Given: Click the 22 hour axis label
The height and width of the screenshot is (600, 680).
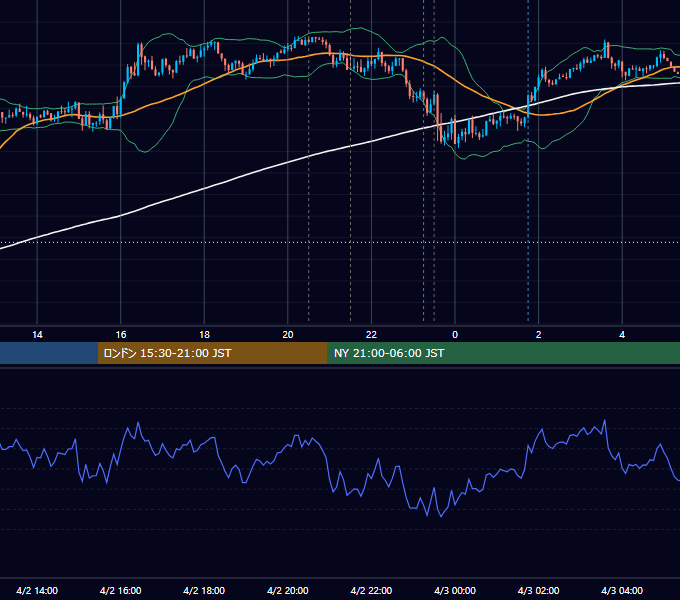Looking at the screenshot, I should click(371, 335).
